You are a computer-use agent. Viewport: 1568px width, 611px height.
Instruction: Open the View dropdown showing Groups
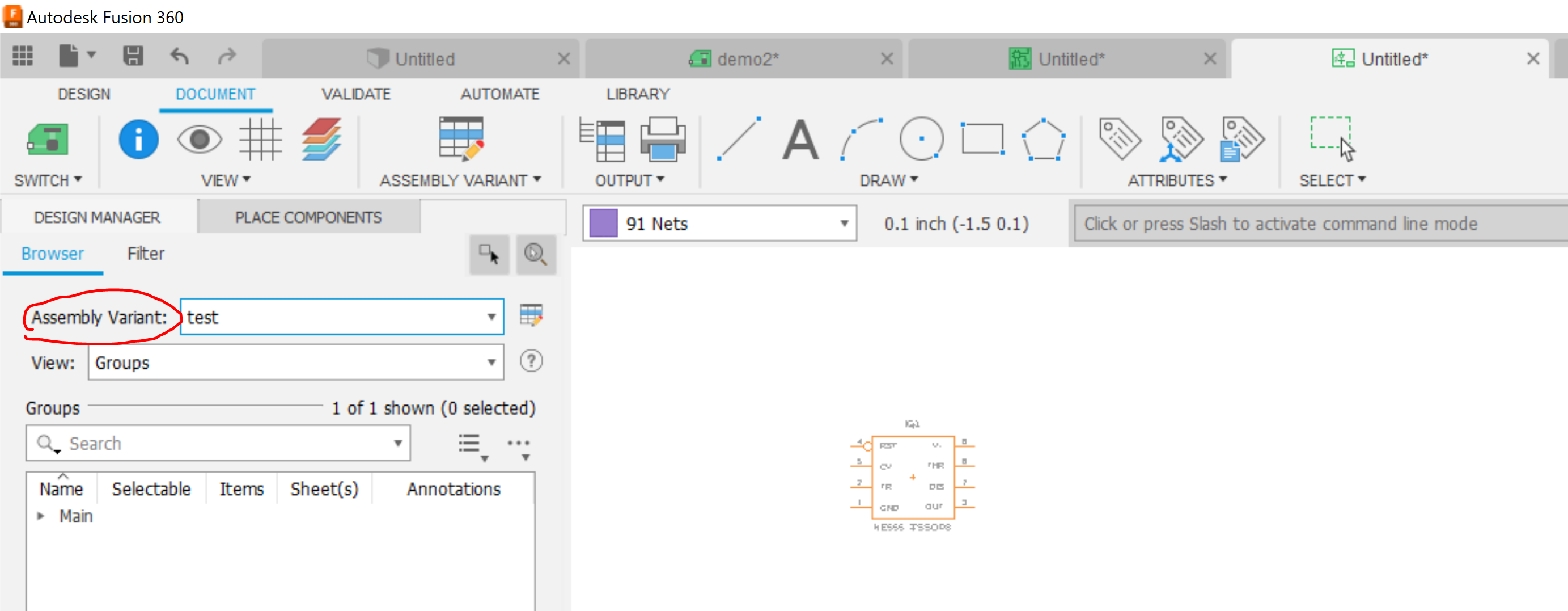[x=491, y=362]
